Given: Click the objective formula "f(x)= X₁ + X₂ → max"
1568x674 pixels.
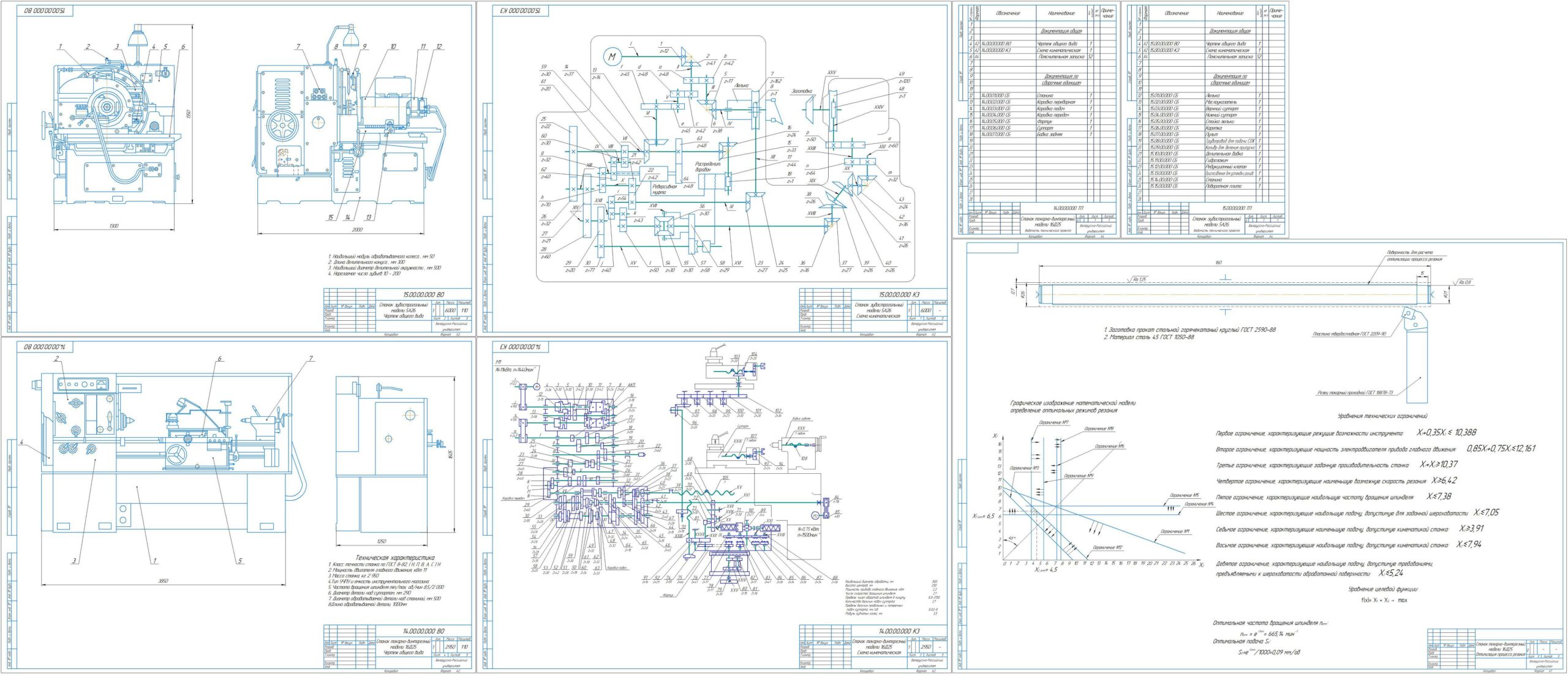Looking at the screenshot, I should click(x=1383, y=601).
